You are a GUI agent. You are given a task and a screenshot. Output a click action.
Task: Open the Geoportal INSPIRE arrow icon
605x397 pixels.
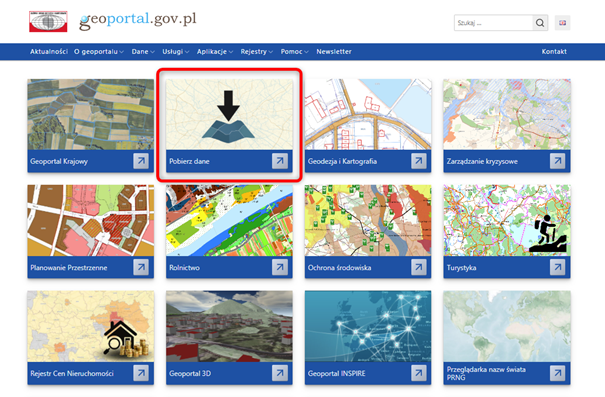pyautogui.click(x=419, y=373)
